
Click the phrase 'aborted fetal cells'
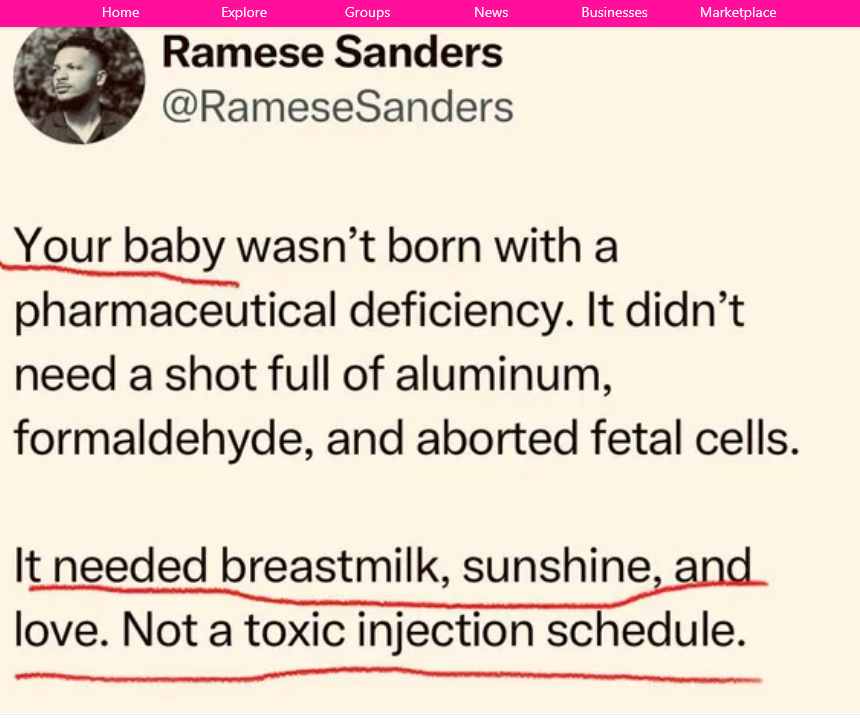pos(607,439)
